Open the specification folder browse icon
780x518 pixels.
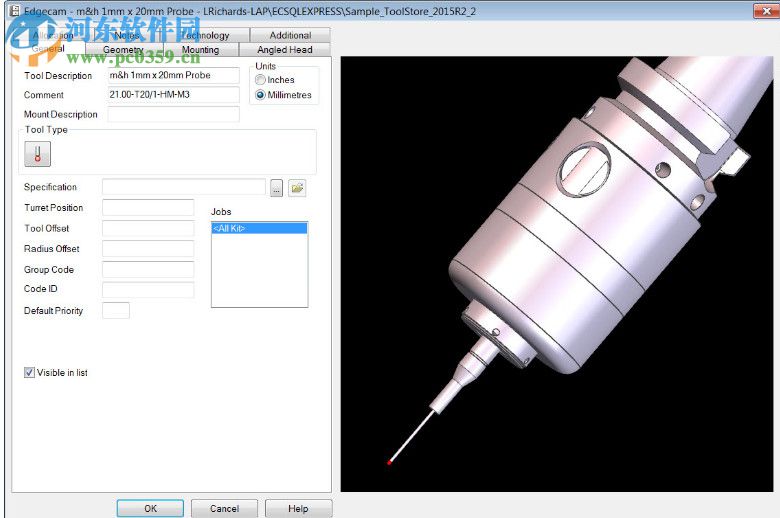point(297,188)
